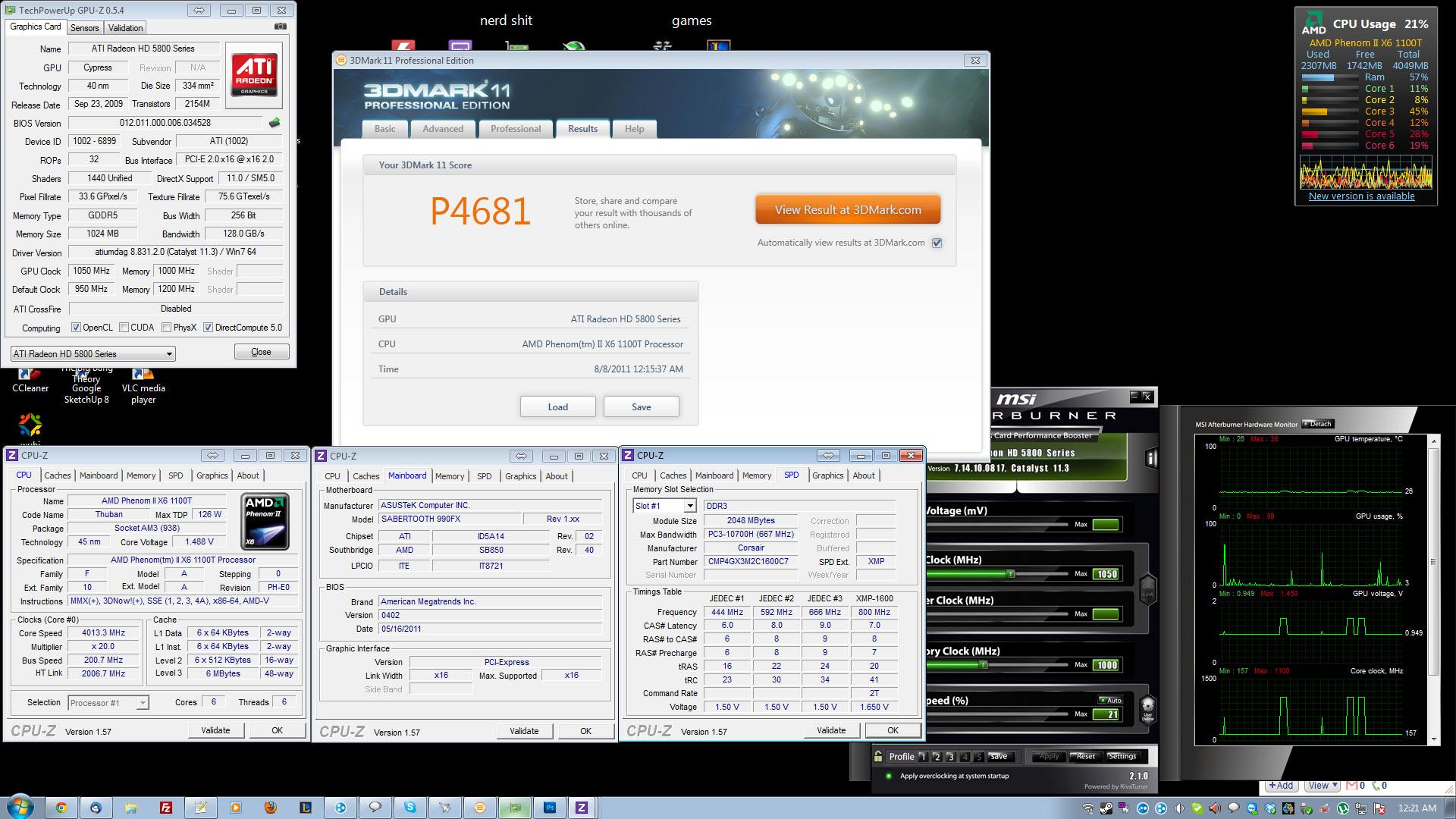The height and width of the screenshot is (819, 1456).
Task: Uncheck Automatically view results at 3DMark.com
Action: tap(937, 243)
